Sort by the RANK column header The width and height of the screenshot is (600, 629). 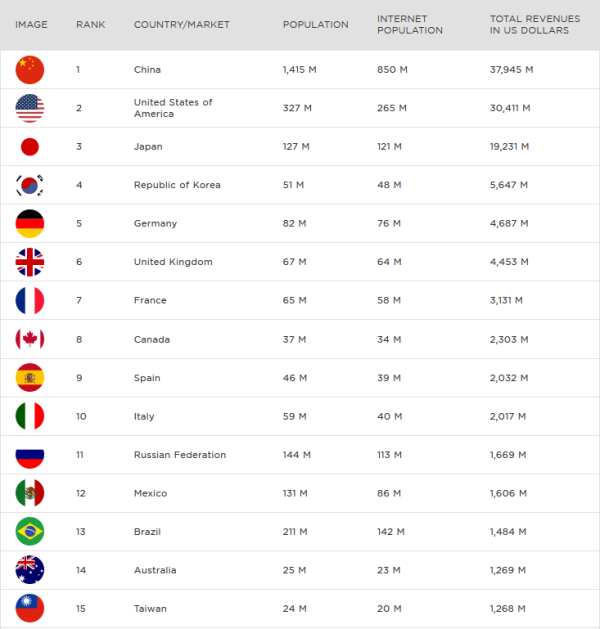point(91,24)
